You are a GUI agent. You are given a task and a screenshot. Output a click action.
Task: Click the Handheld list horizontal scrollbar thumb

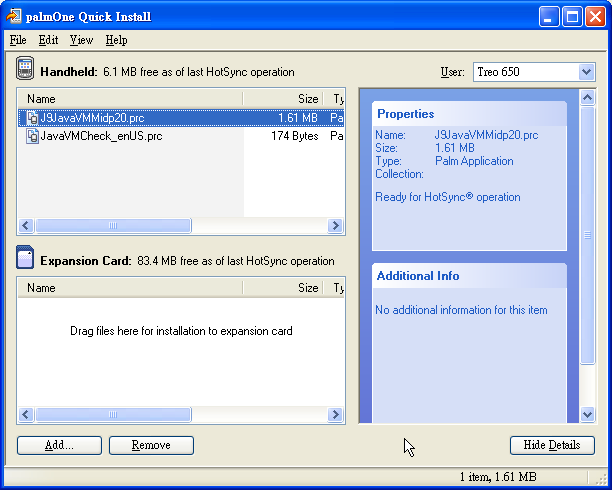113,225
